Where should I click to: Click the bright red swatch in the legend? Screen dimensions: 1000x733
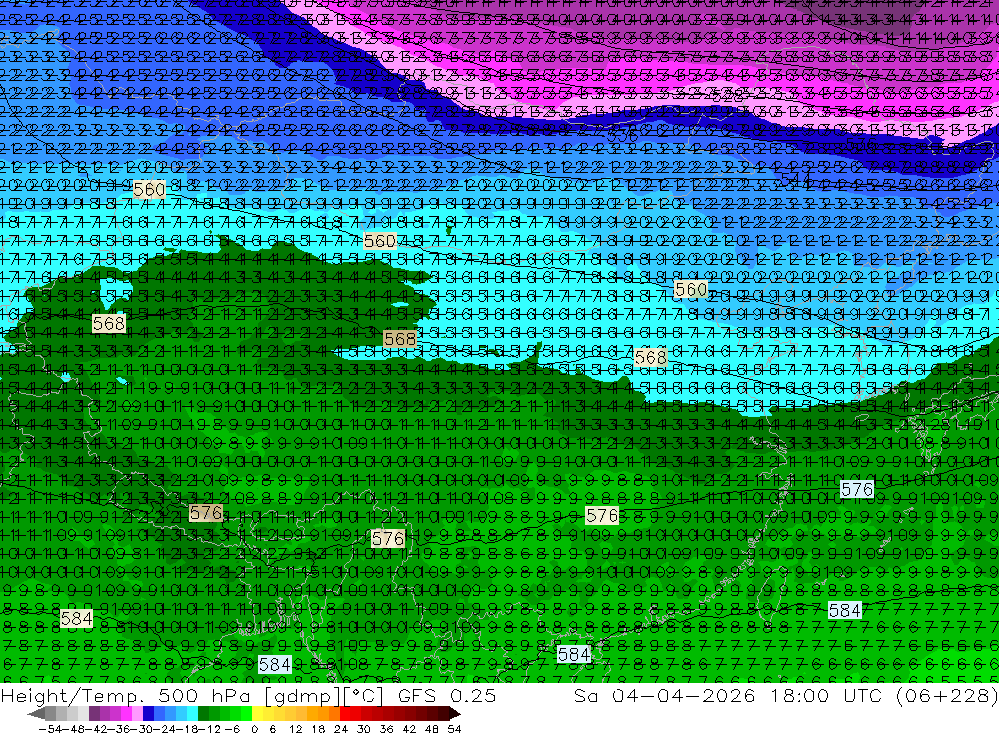345,714
